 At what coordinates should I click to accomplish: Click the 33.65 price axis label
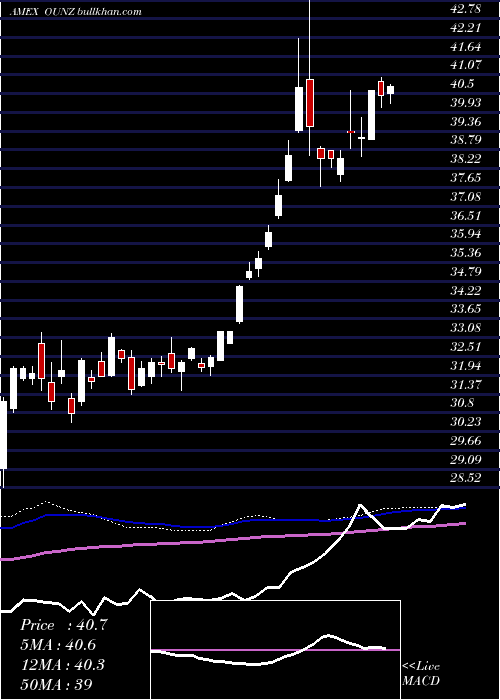466,309
